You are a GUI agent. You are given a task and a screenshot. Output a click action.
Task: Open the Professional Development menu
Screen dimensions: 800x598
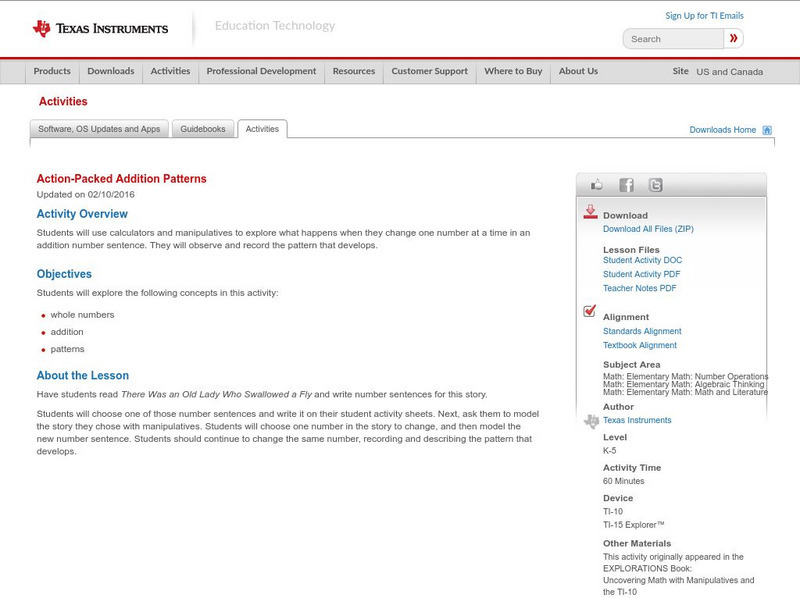click(x=261, y=71)
